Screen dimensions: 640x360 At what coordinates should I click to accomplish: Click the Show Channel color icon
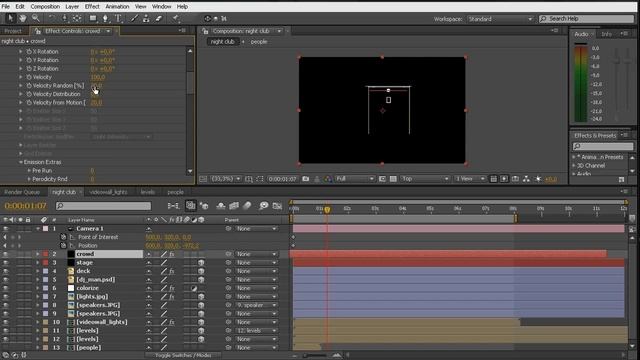328,179
